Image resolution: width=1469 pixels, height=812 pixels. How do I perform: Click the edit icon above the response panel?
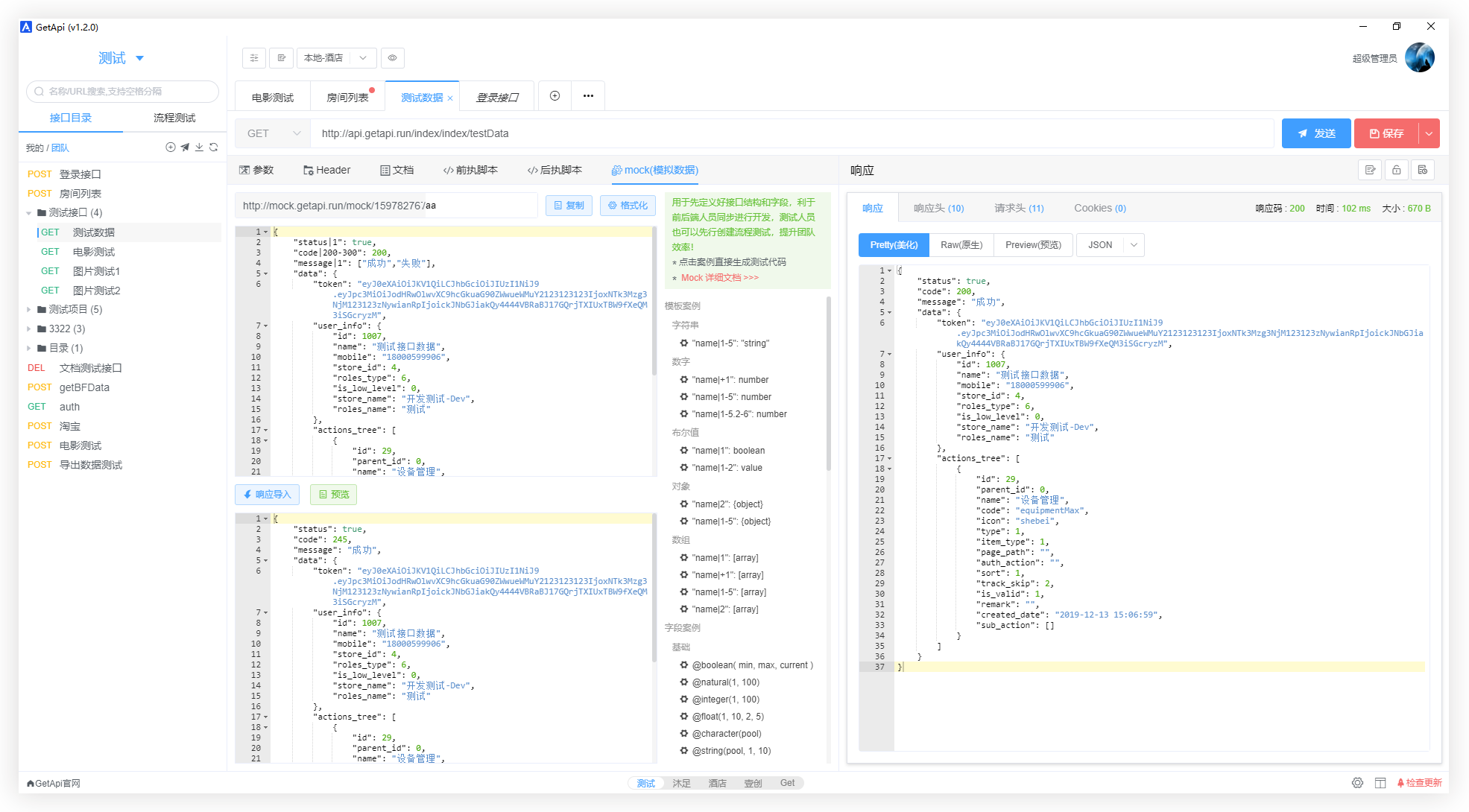[1370, 170]
